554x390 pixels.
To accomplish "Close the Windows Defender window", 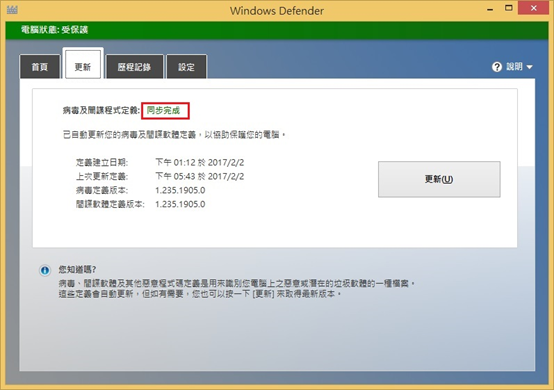I will tap(534, 8).
